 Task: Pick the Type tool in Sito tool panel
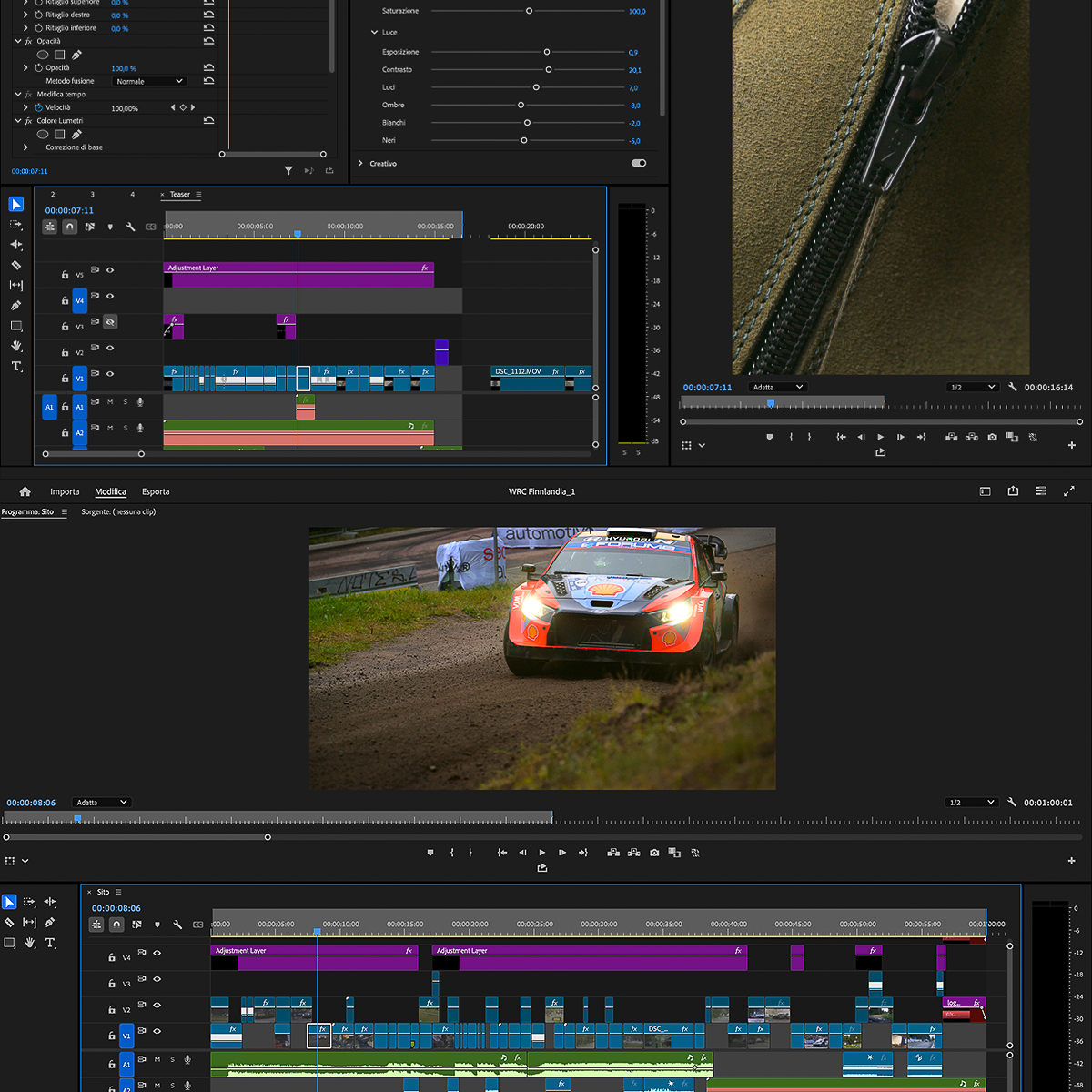pyautogui.click(x=50, y=943)
